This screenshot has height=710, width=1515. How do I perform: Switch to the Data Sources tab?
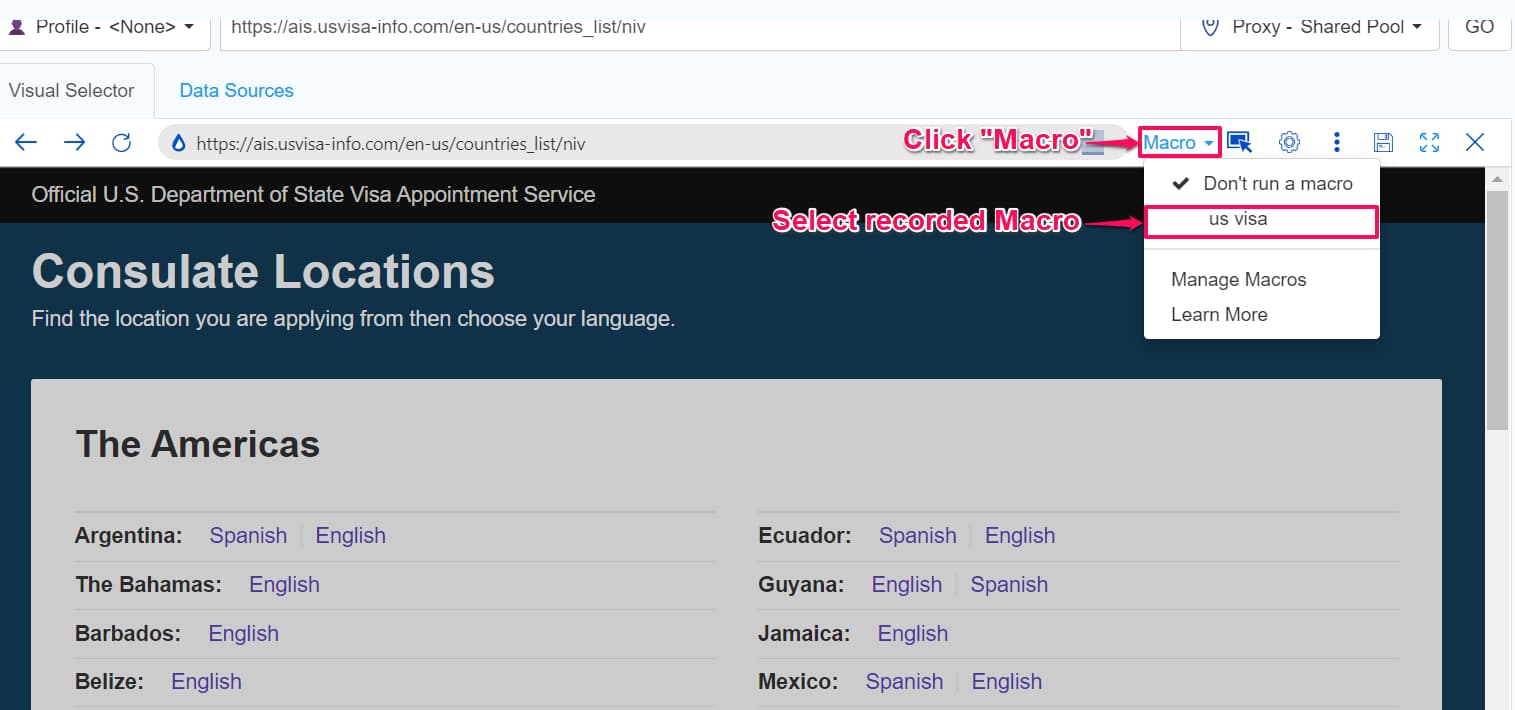point(236,91)
